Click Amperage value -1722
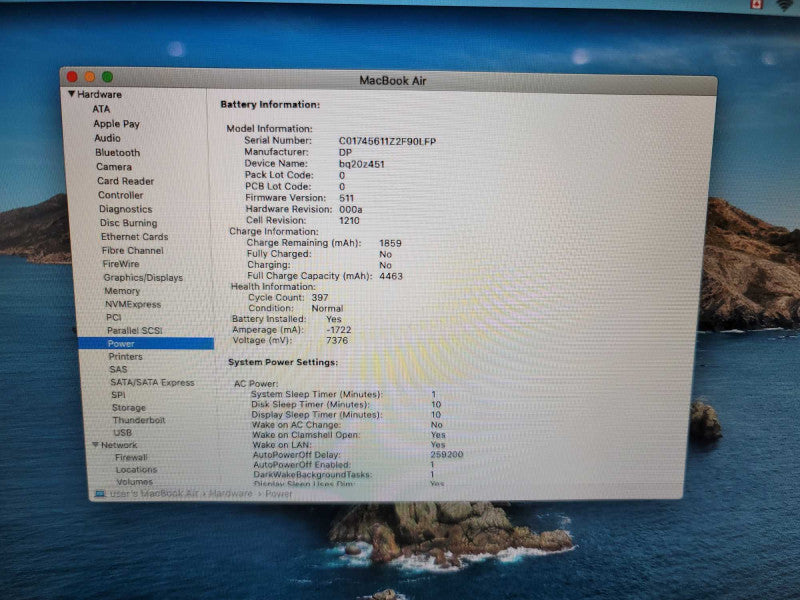The image size is (800, 600). pyautogui.click(x=338, y=330)
